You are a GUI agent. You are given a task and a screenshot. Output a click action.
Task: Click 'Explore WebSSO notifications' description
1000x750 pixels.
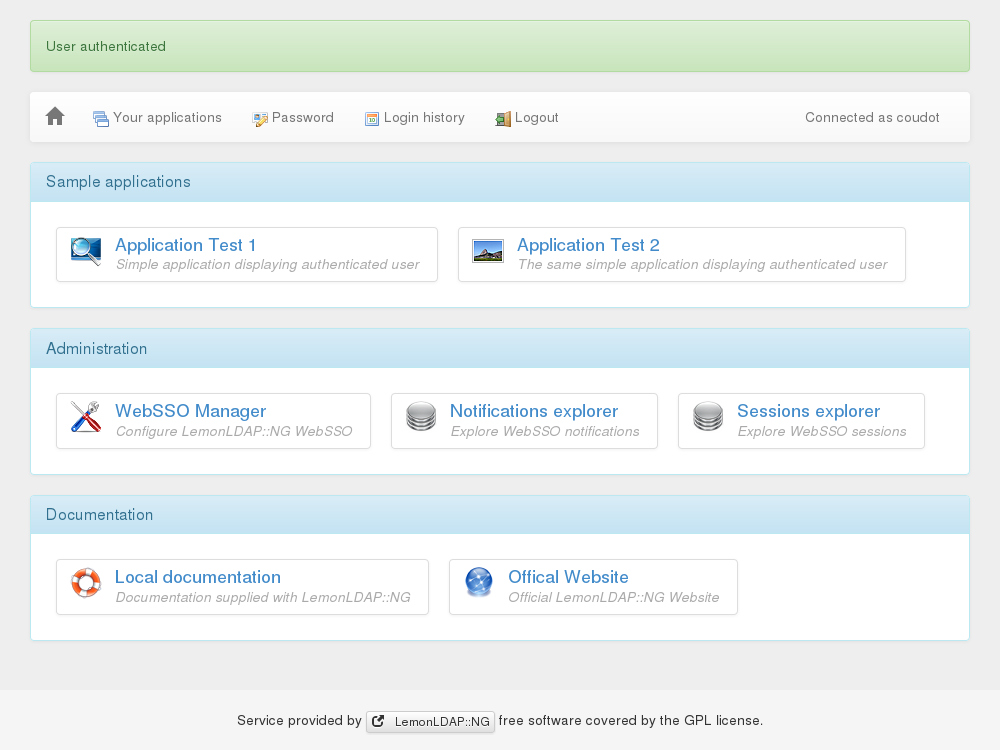click(x=545, y=431)
